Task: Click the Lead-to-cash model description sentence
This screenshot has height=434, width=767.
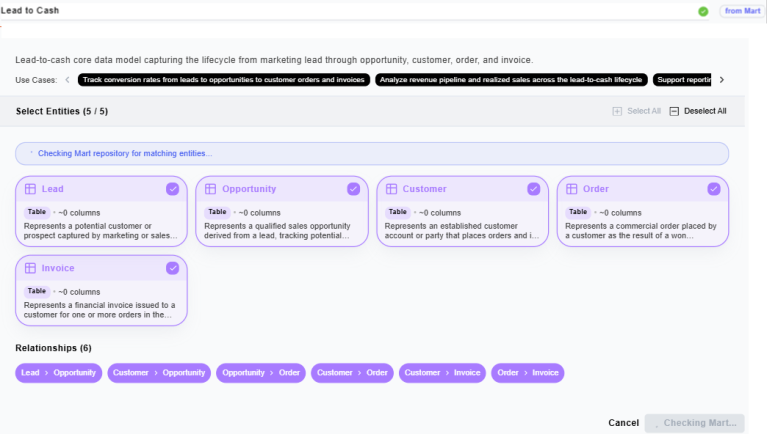Action: coord(274,60)
